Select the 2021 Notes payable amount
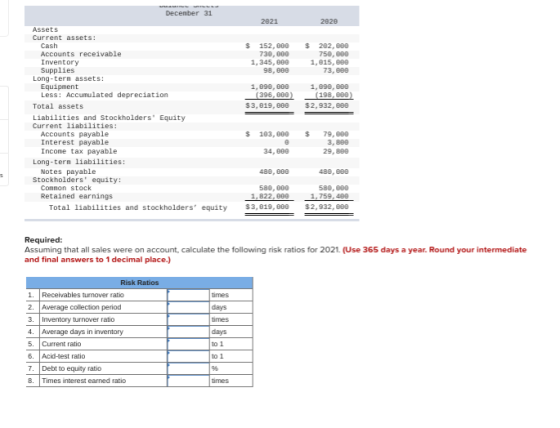The image size is (560, 428). click(x=274, y=172)
